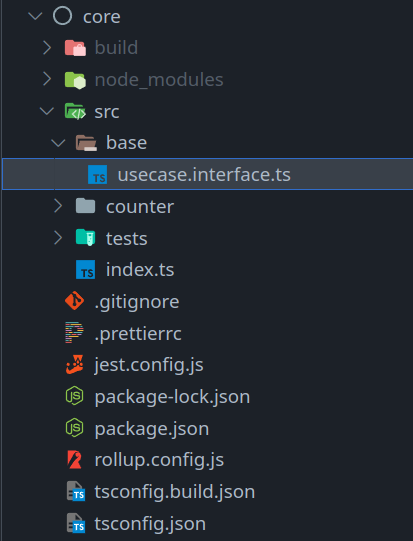
Task: Expand the node_modules folder arrow
Action: tap(47, 79)
